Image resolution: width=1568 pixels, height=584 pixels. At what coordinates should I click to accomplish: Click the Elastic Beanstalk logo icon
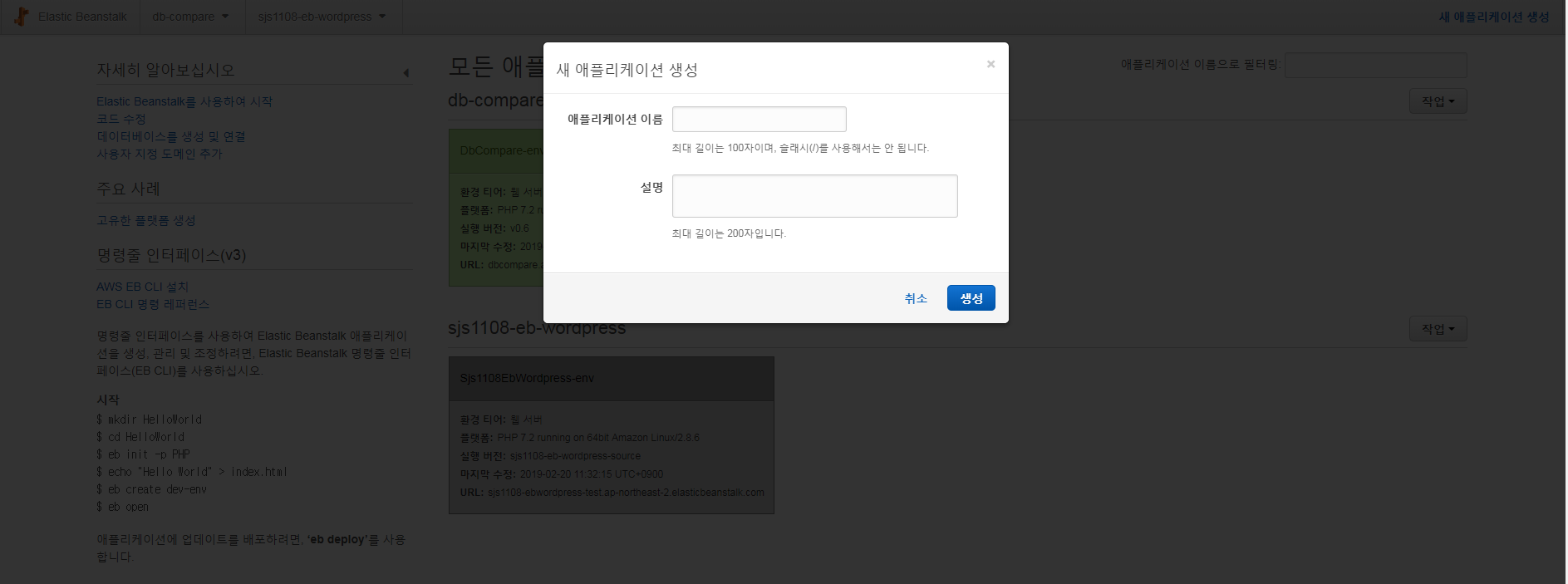tap(22, 16)
